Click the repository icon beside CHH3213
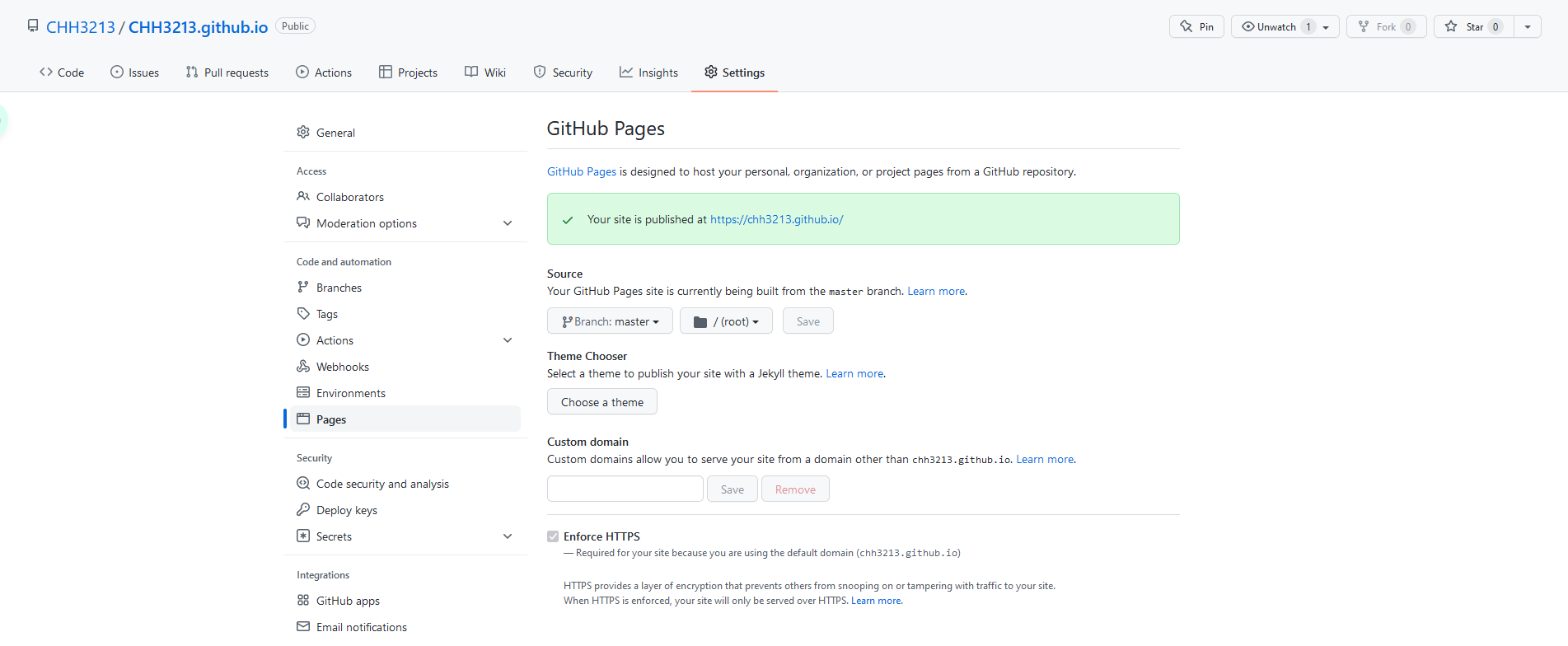The height and width of the screenshot is (646, 1568). click(x=33, y=26)
